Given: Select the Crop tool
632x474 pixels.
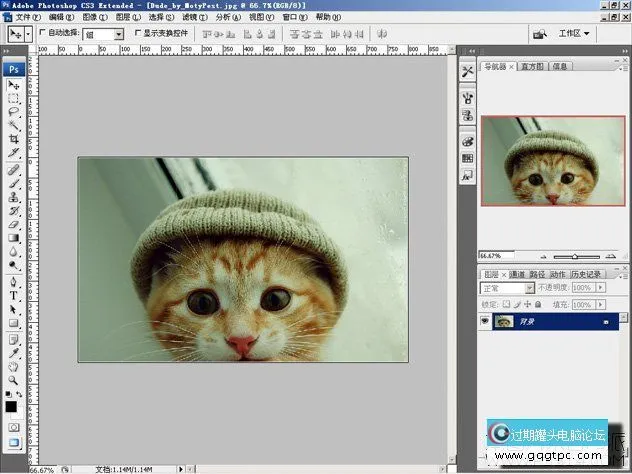Looking at the screenshot, I should tap(14, 138).
